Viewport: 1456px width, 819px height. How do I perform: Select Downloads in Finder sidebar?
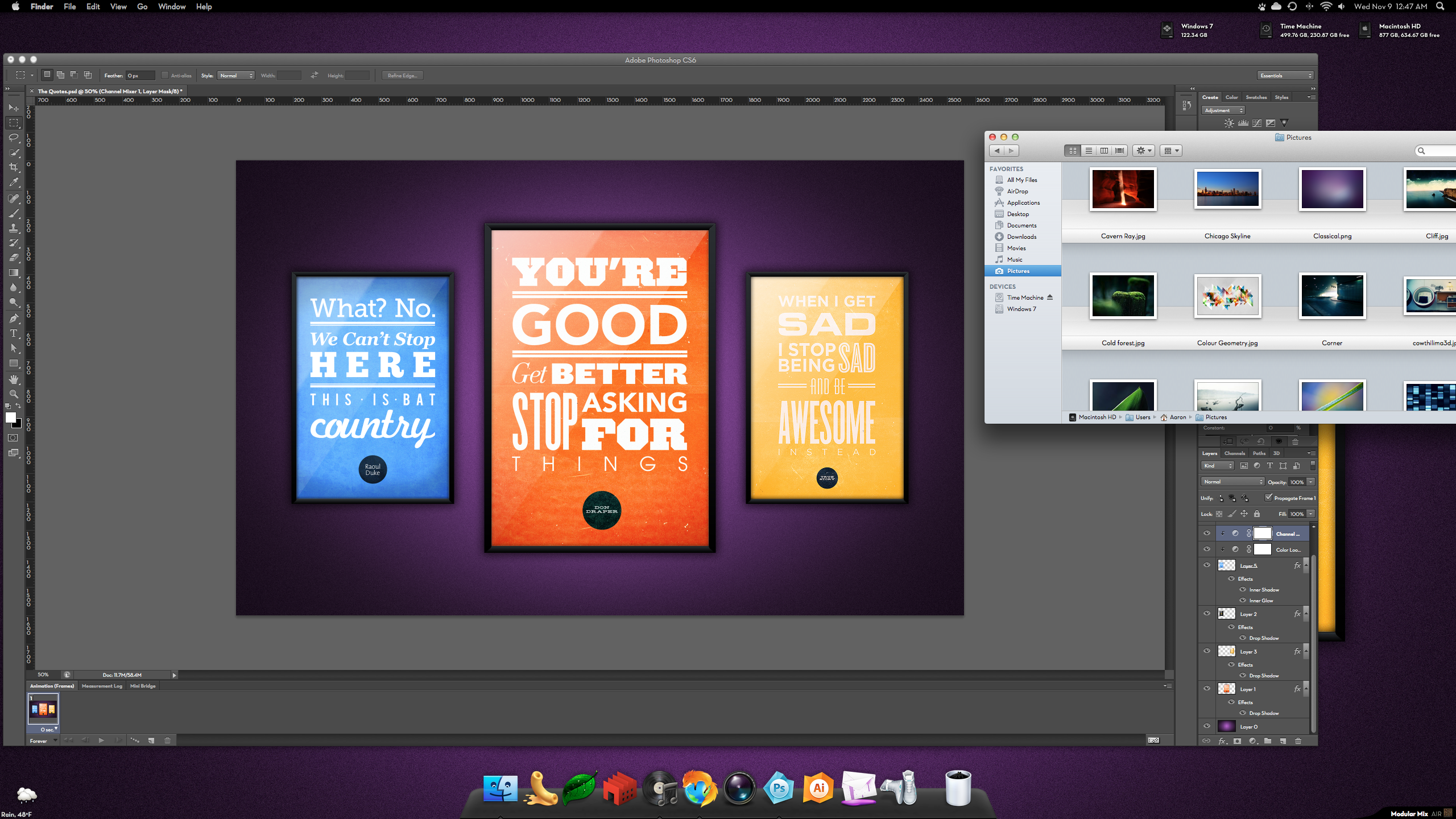tap(1021, 237)
